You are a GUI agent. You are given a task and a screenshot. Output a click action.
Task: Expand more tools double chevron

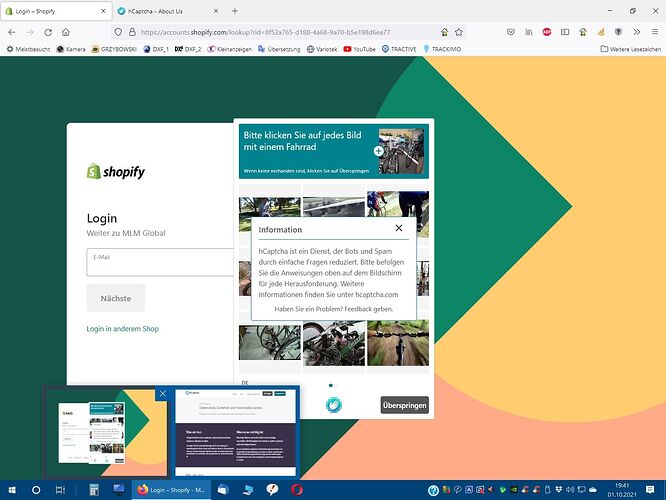pos(636,32)
